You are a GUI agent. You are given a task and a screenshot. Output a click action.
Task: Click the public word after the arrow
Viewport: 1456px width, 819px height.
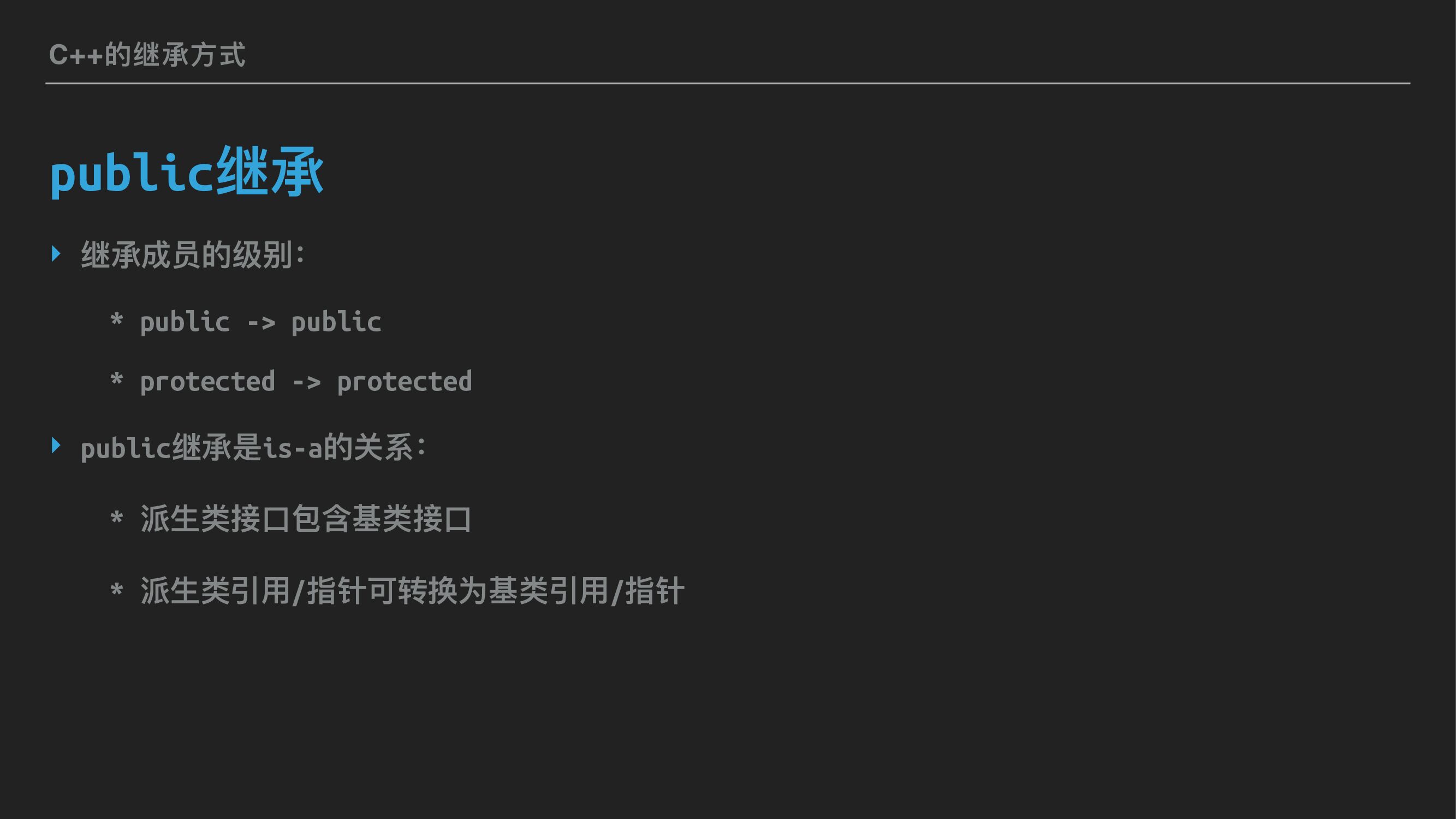pyautogui.click(x=336, y=323)
